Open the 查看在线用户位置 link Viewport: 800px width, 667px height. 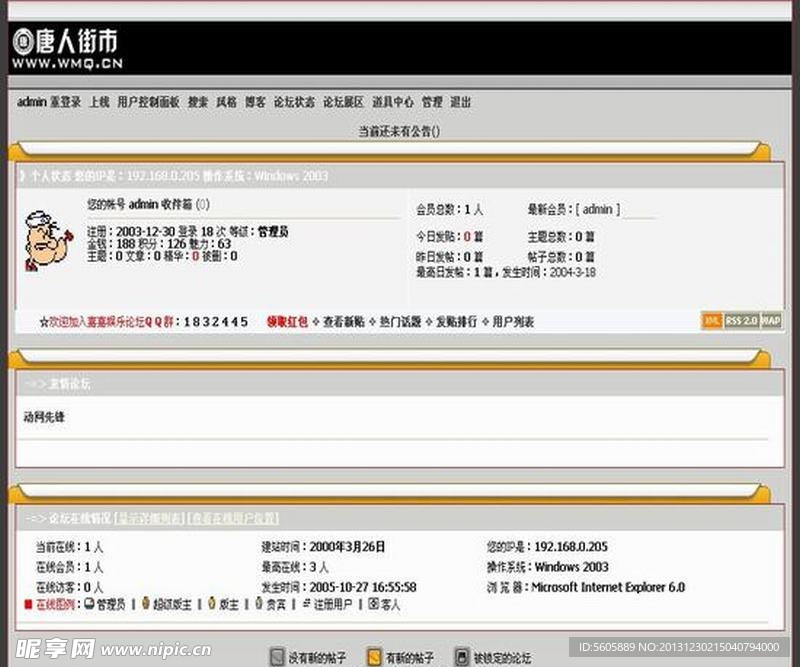pos(234,518)
